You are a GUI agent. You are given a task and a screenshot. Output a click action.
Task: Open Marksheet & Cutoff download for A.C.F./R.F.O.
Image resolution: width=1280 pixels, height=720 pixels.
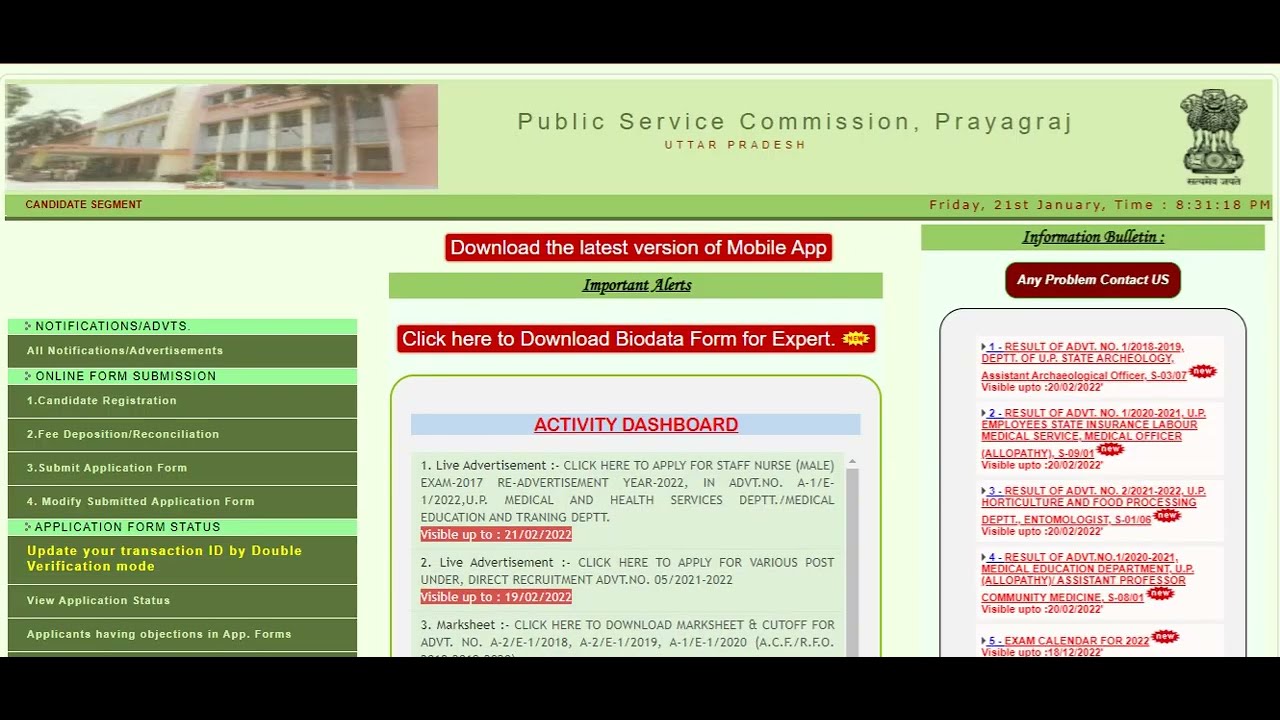tap(627, 638)
